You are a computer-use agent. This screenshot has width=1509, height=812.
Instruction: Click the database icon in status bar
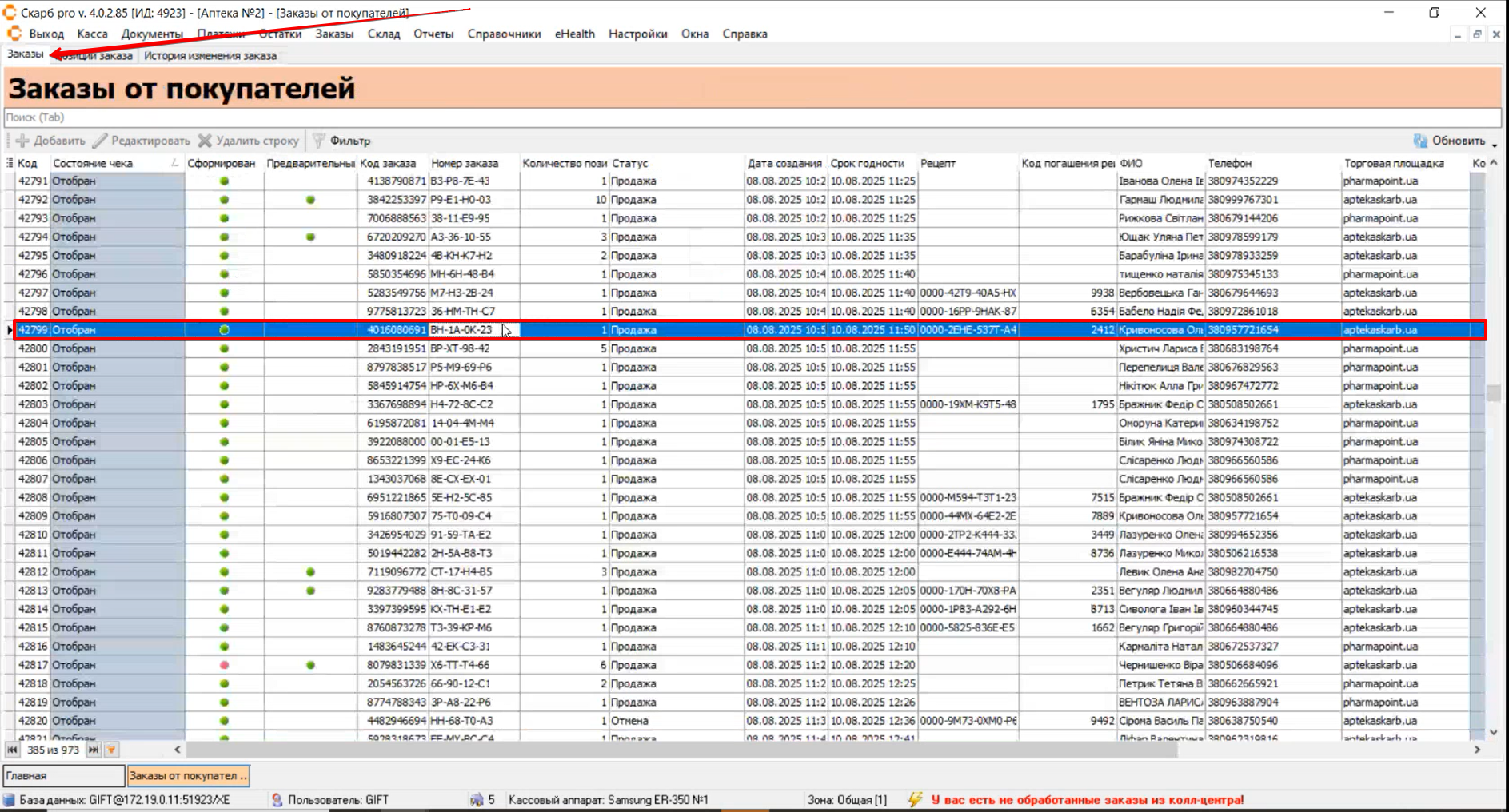(x=9, y=799)
